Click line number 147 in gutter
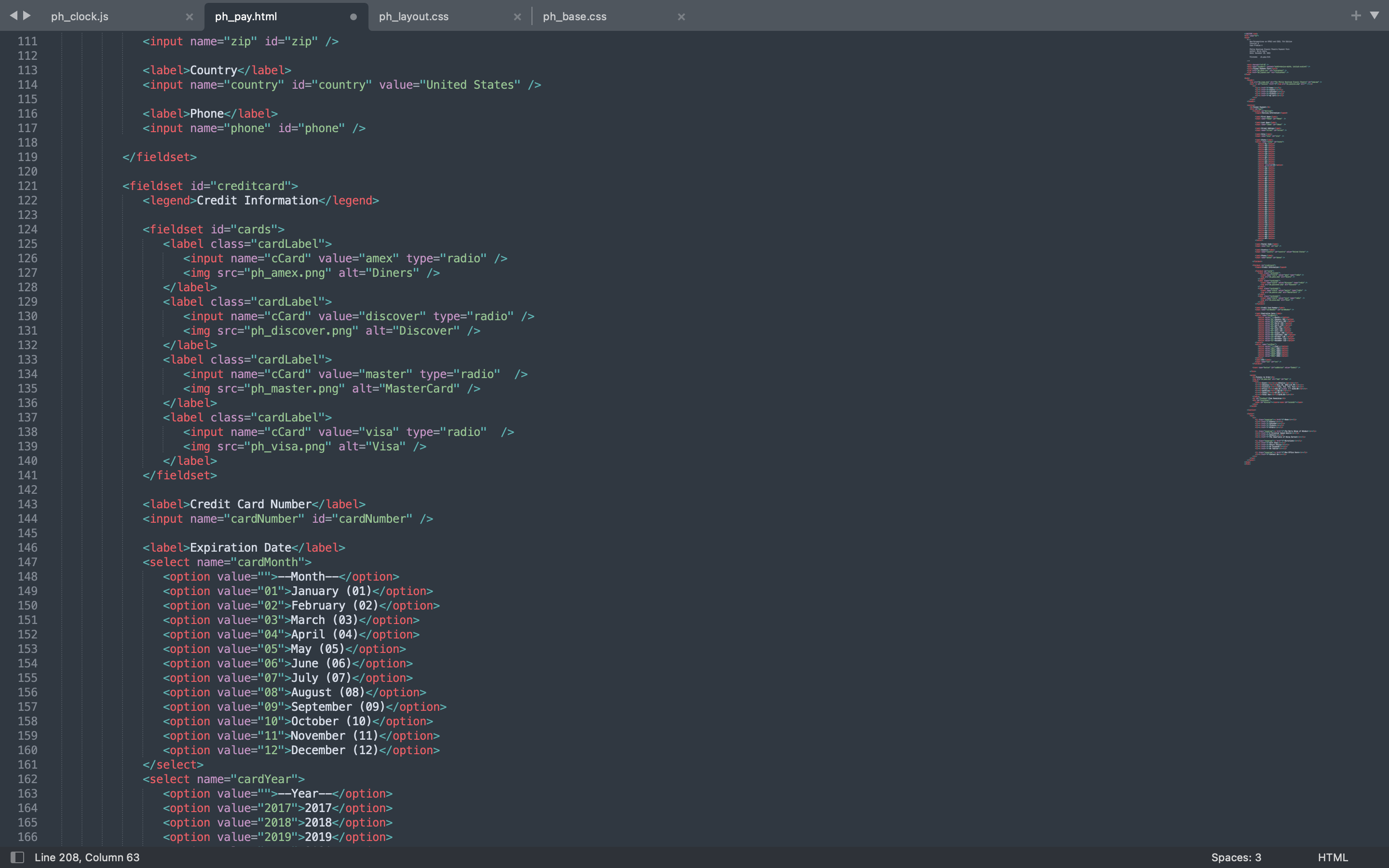Viewport: 1389px width, 868px height. (x=27, y=562)
